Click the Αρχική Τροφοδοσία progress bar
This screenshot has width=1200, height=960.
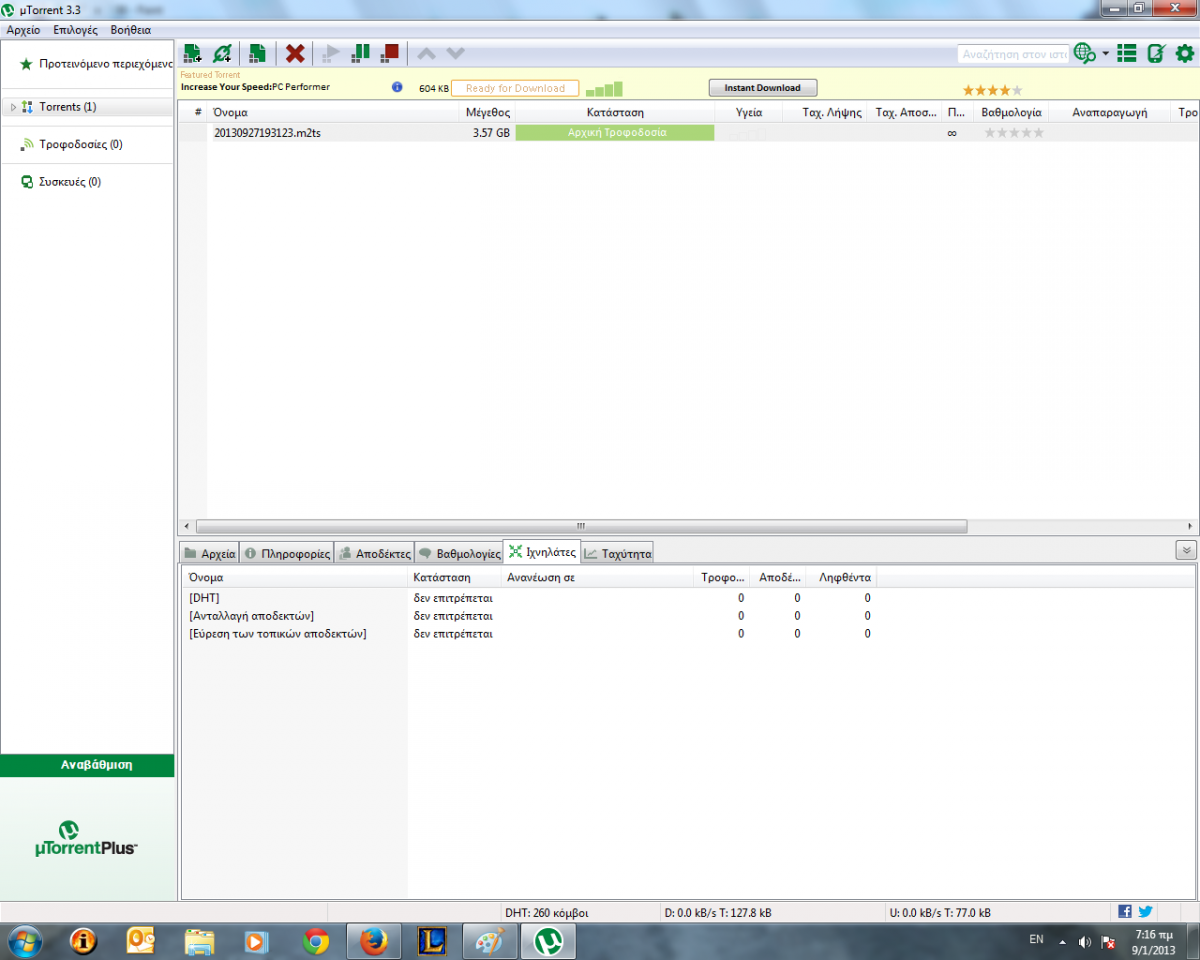(x=616, y=132)
